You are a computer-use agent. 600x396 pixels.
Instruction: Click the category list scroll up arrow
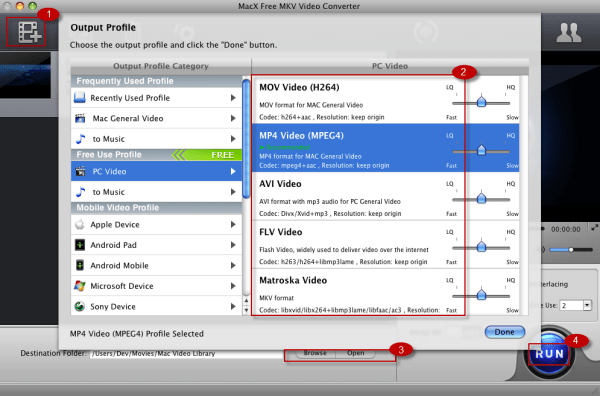click(246, 301)
